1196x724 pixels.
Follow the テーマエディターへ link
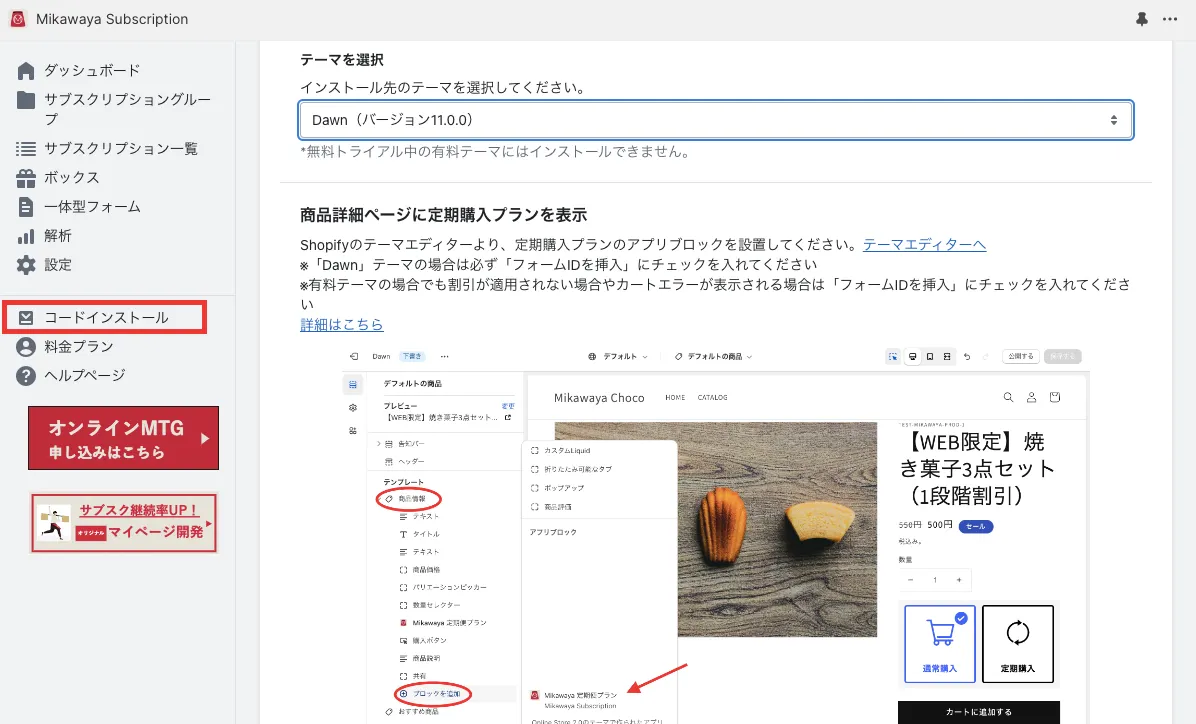pos(924,244)
